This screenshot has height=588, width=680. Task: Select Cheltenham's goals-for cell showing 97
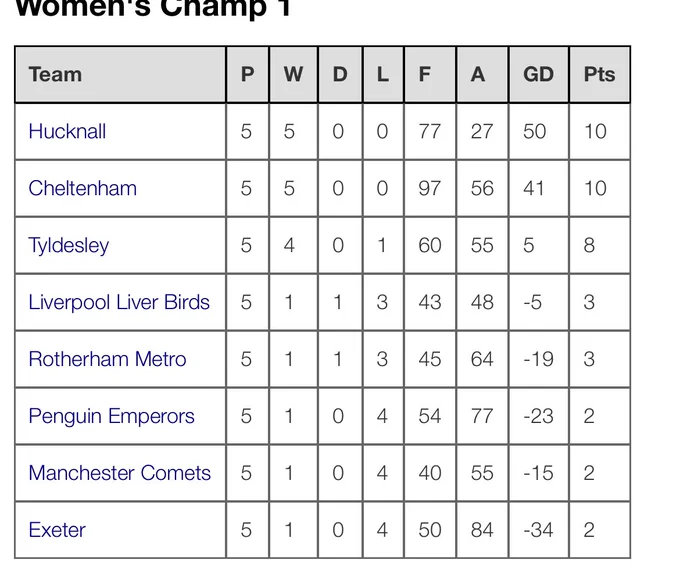pos(430,188)
